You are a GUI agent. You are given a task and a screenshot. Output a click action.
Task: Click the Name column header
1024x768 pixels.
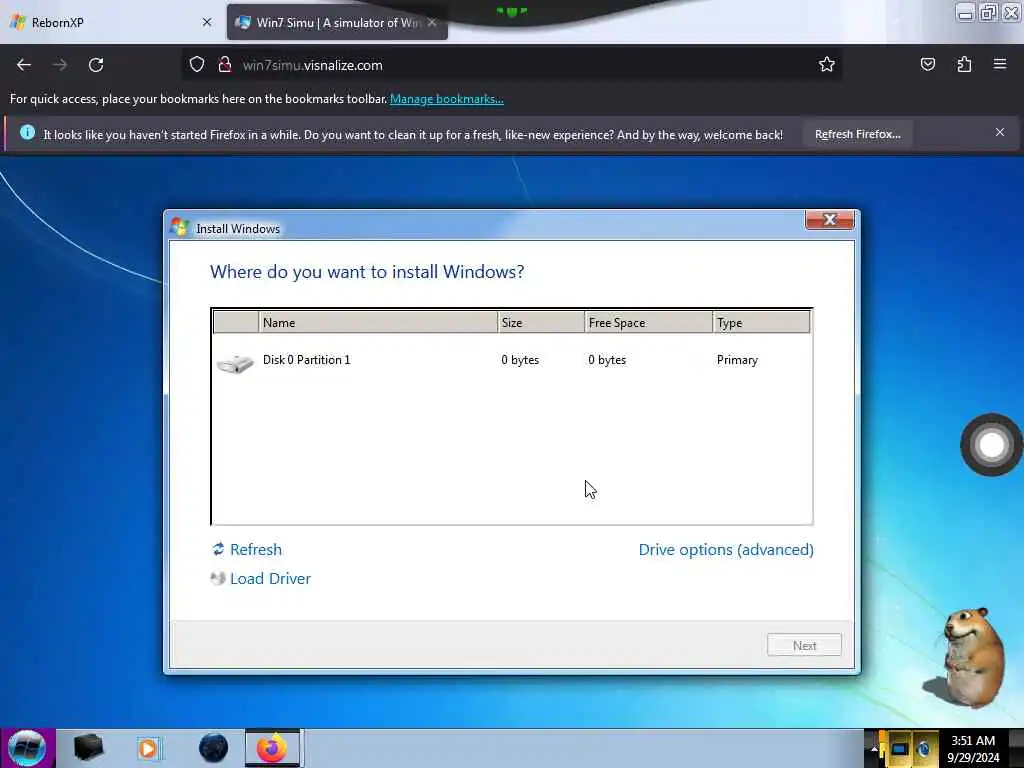[x=378, y=323]
